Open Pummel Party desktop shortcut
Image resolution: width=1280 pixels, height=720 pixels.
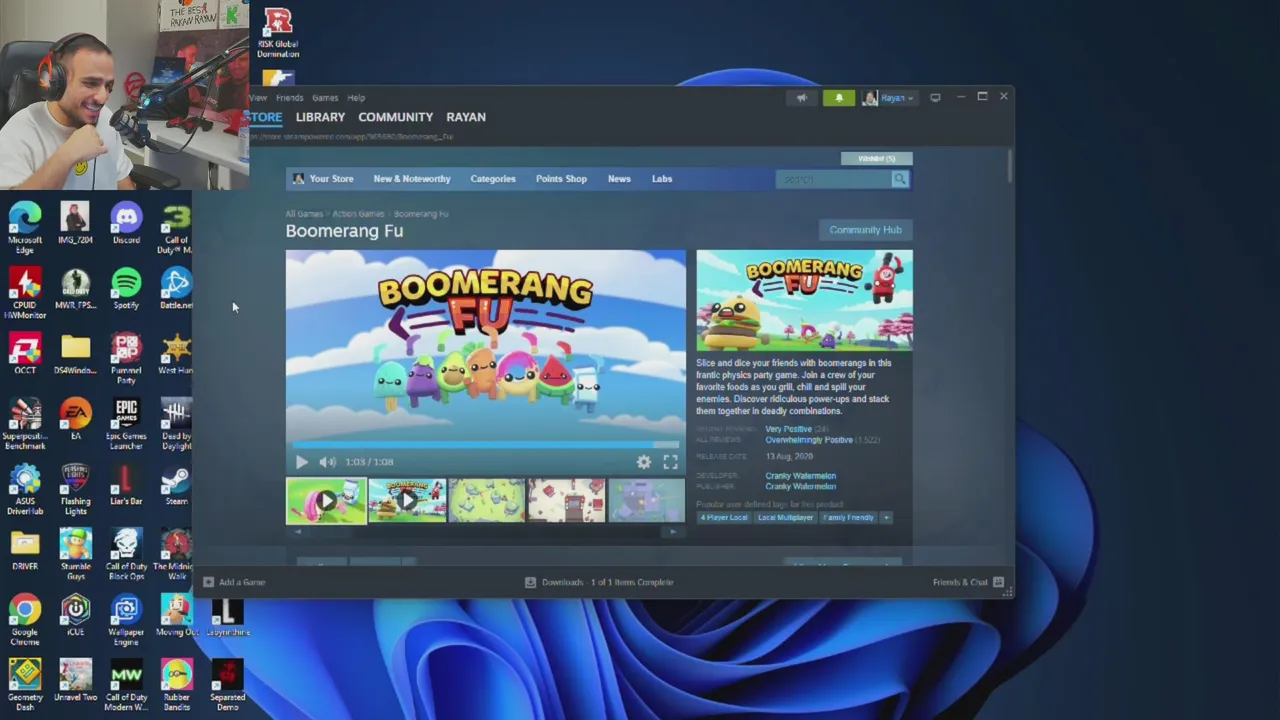tap(126, 358)
